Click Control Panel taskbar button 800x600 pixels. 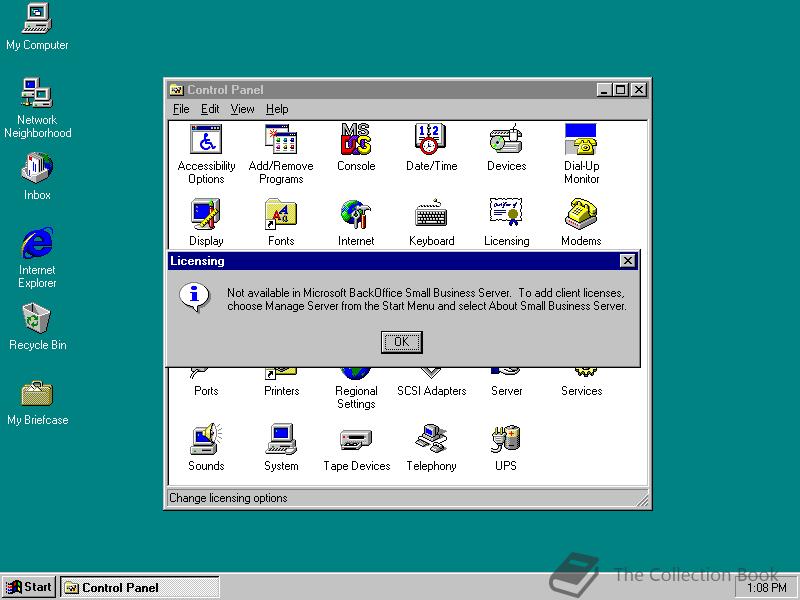[x=140, y=587]
